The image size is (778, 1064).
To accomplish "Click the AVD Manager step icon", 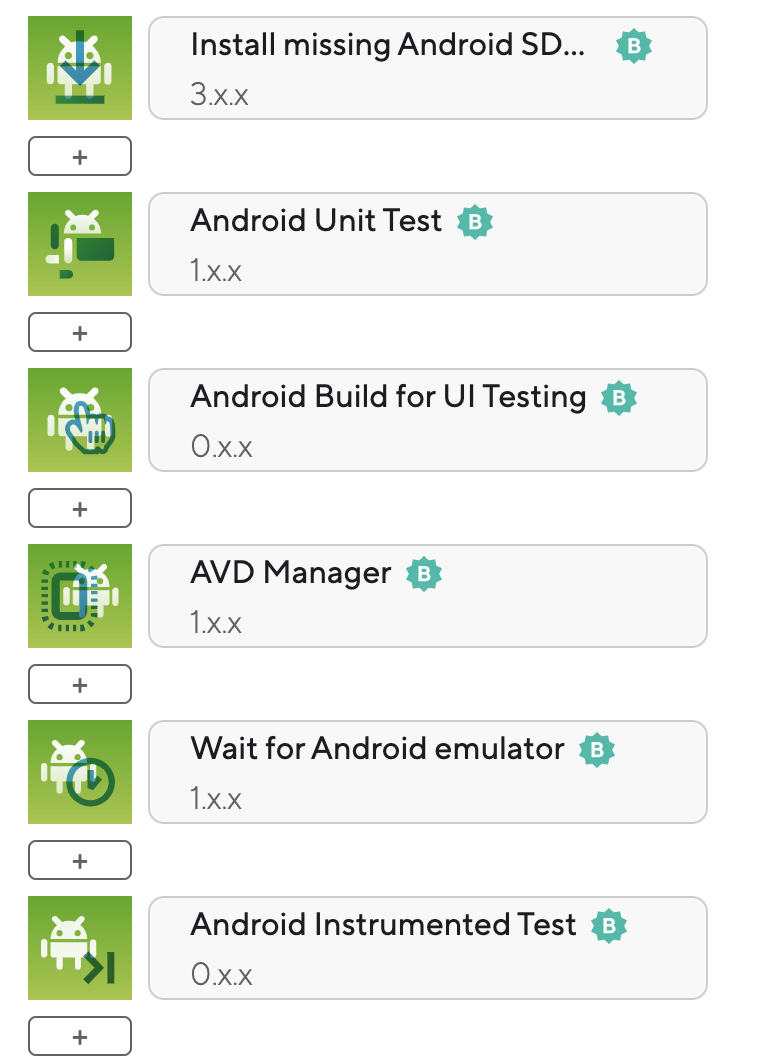I will point(80,596).
